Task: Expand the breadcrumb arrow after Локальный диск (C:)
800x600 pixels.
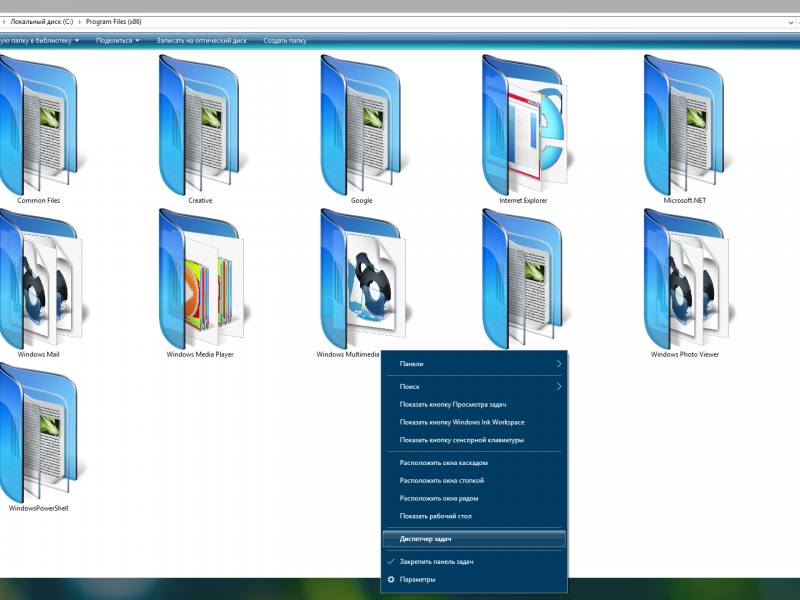Action: [x=80, y=22]
